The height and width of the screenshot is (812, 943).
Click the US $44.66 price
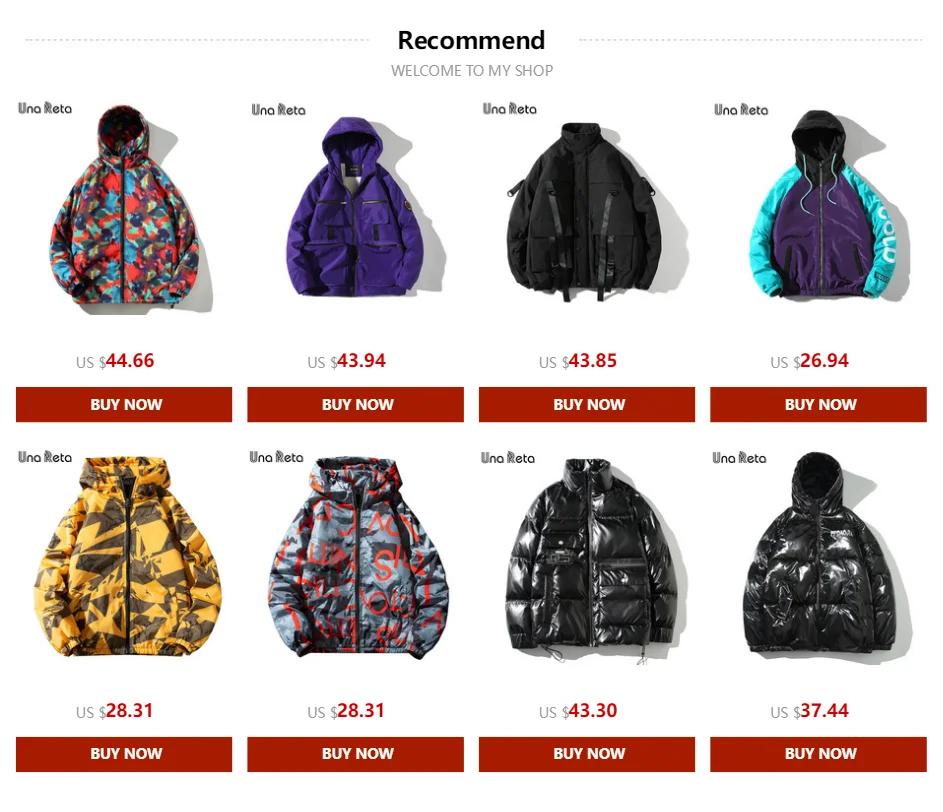(115, 361)
